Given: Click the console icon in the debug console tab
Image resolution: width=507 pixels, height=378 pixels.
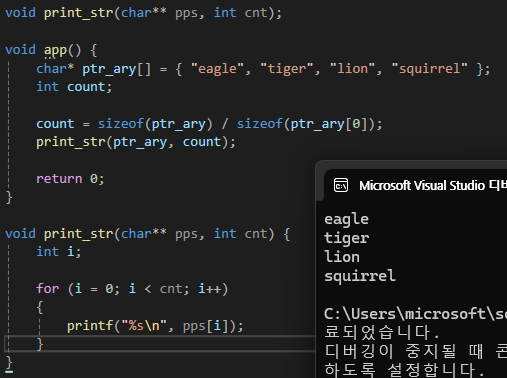Looking at the screenshot, I should pyautogui.click(x=341, y=186).
